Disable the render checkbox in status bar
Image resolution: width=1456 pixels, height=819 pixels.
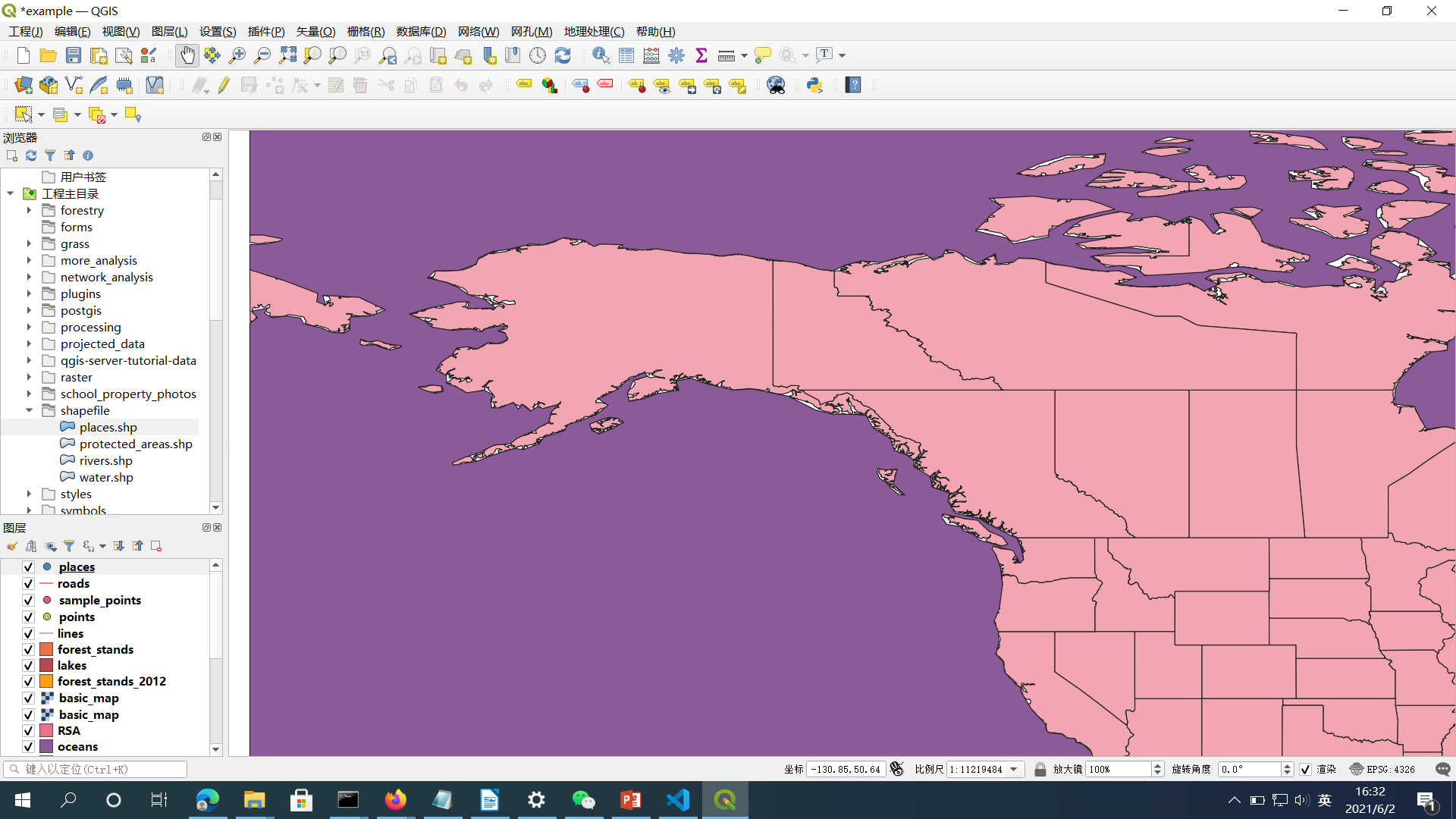pos(1305,769)
